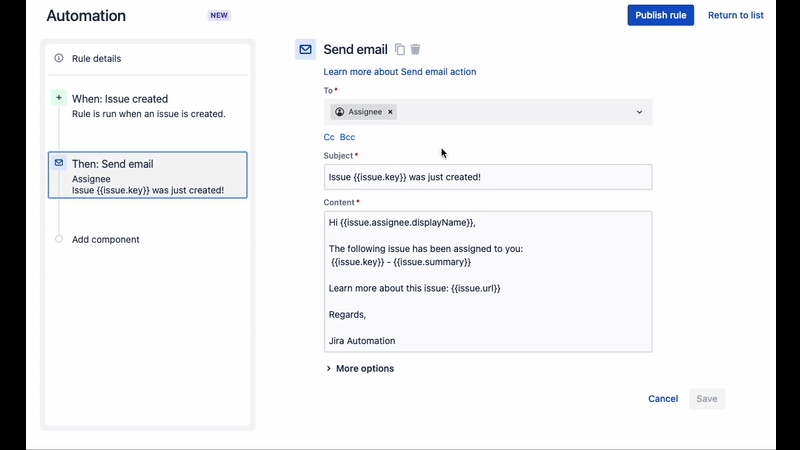The width and height of the screenshot is (800, 450).
Task: Click the Return to list link
Action: point(735,15)
